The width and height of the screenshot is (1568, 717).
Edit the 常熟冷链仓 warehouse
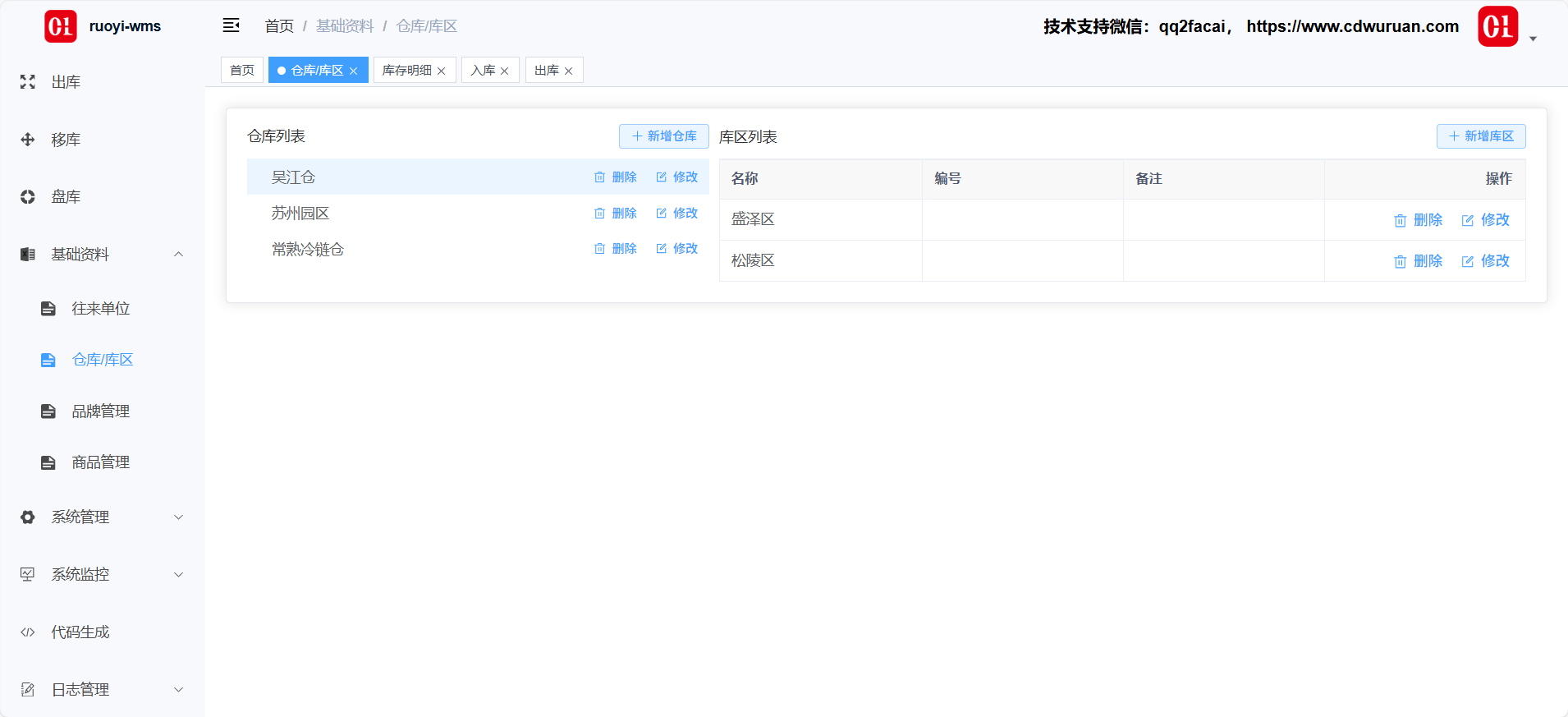[x=677, y=249]
